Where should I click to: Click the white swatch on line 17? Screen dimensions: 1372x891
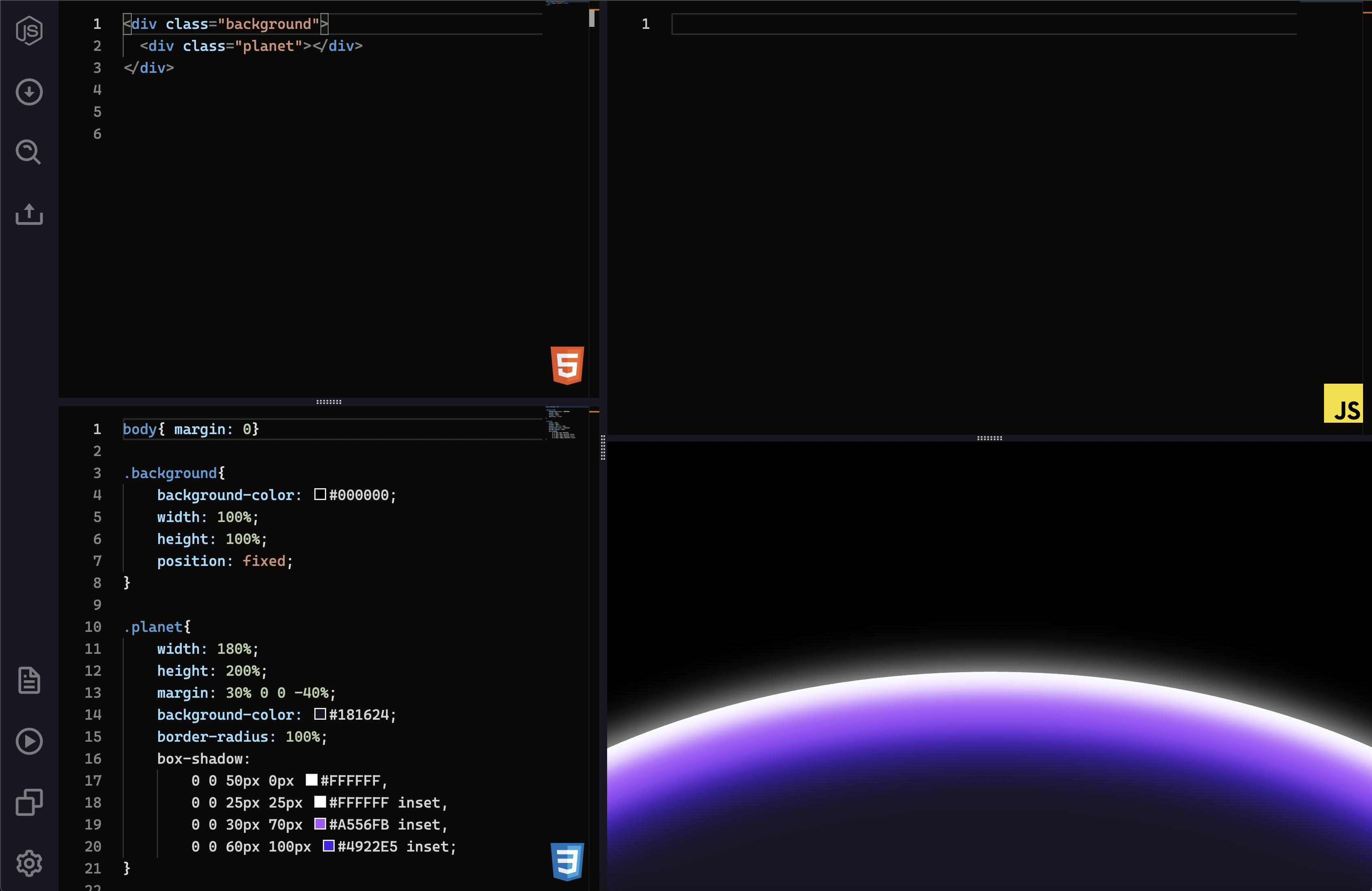tap(311, 780)
